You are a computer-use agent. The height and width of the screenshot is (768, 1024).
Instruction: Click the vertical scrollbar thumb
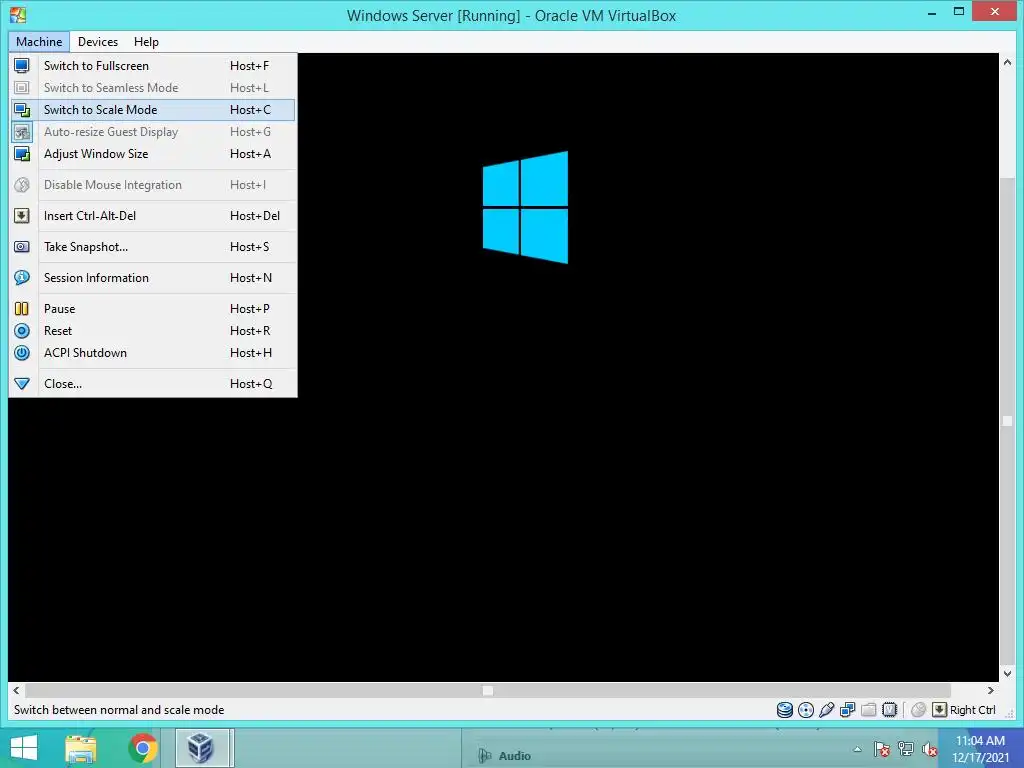[1007, 421]
